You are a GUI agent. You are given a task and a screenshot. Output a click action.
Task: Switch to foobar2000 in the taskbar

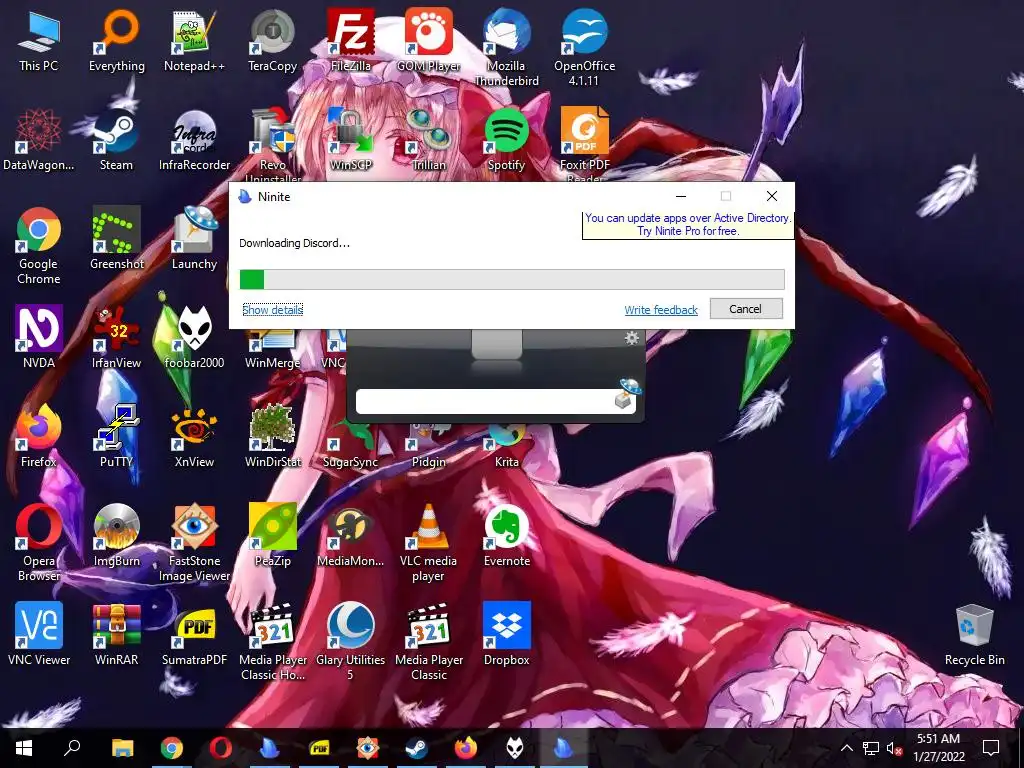click(515, 748)
